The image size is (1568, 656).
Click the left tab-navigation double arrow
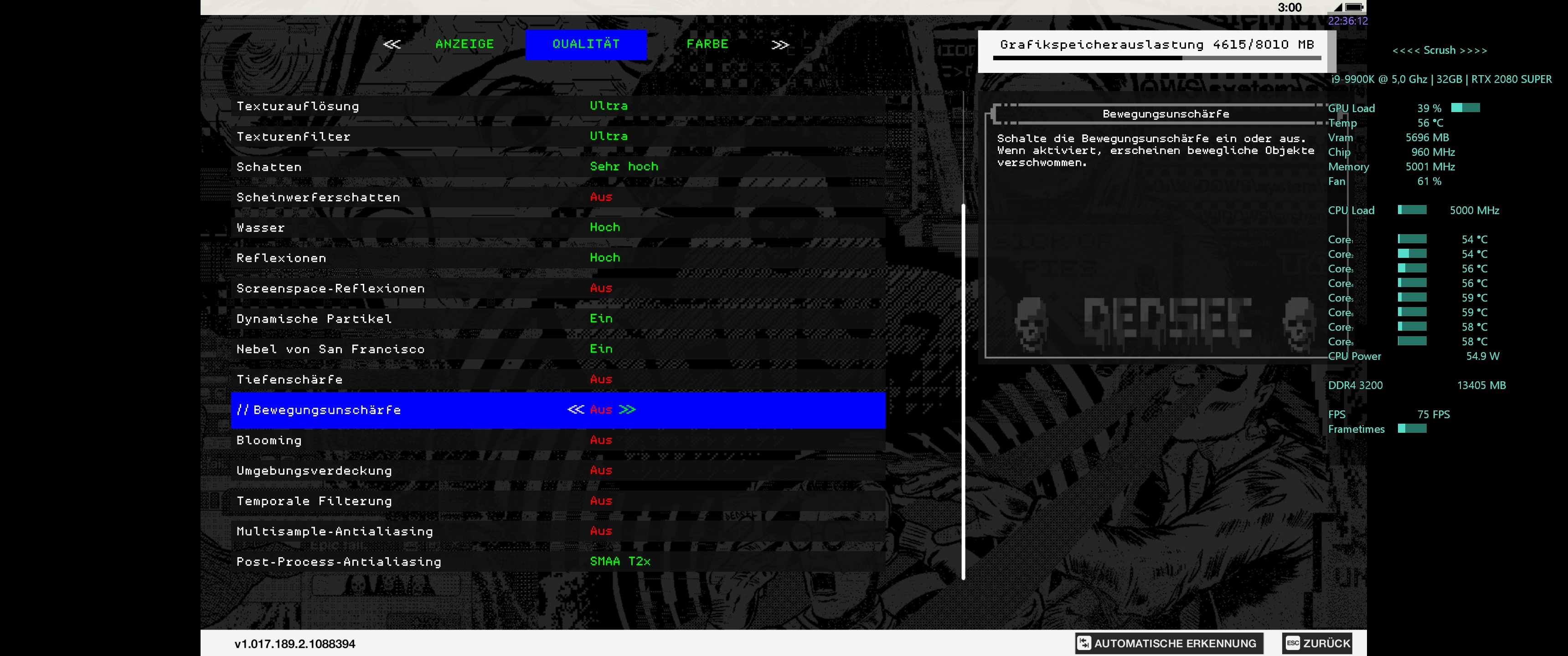tap(392, 45)
